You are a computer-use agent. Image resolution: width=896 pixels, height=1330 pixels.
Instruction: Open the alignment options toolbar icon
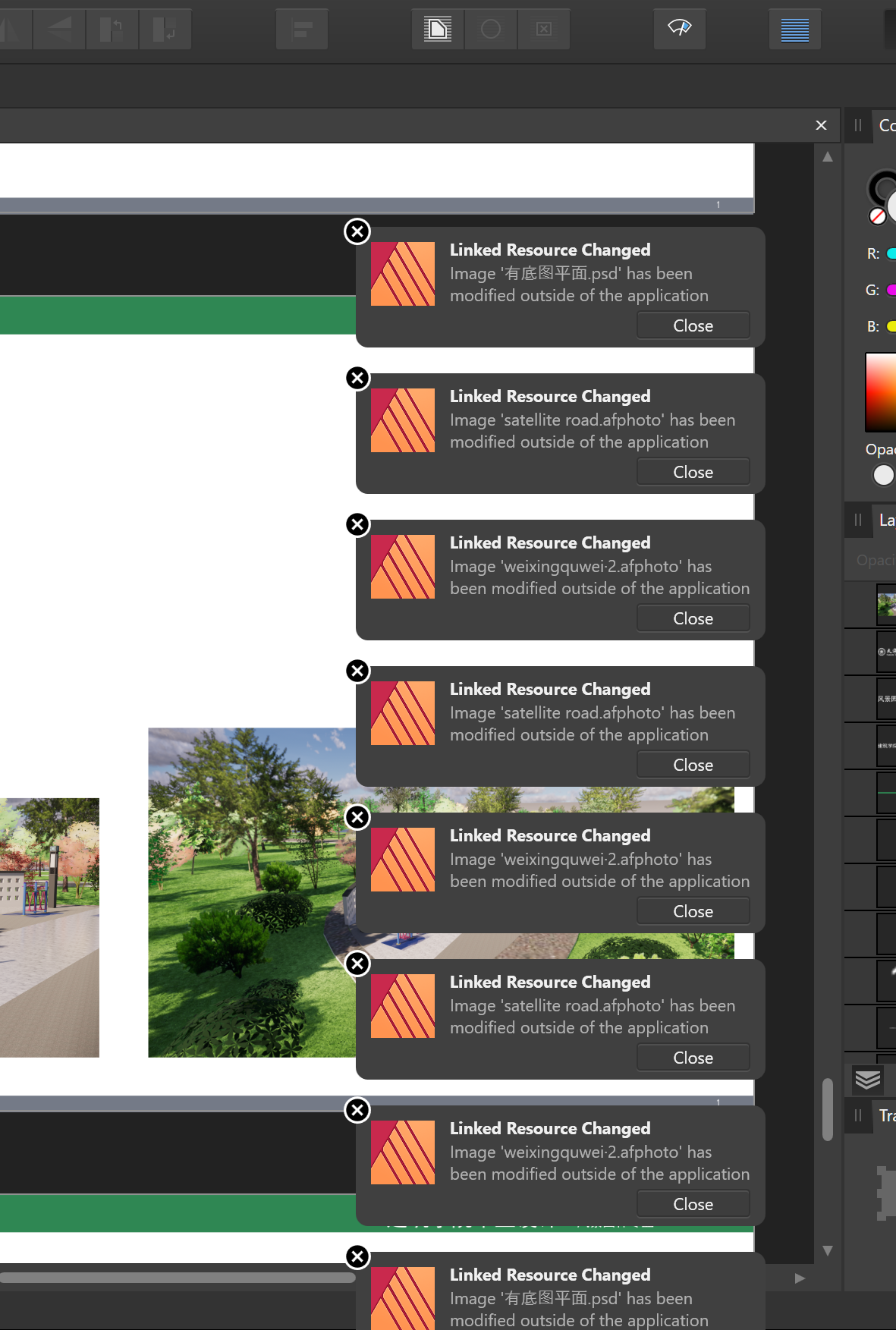pyautogui.click(x=302, y=30)
